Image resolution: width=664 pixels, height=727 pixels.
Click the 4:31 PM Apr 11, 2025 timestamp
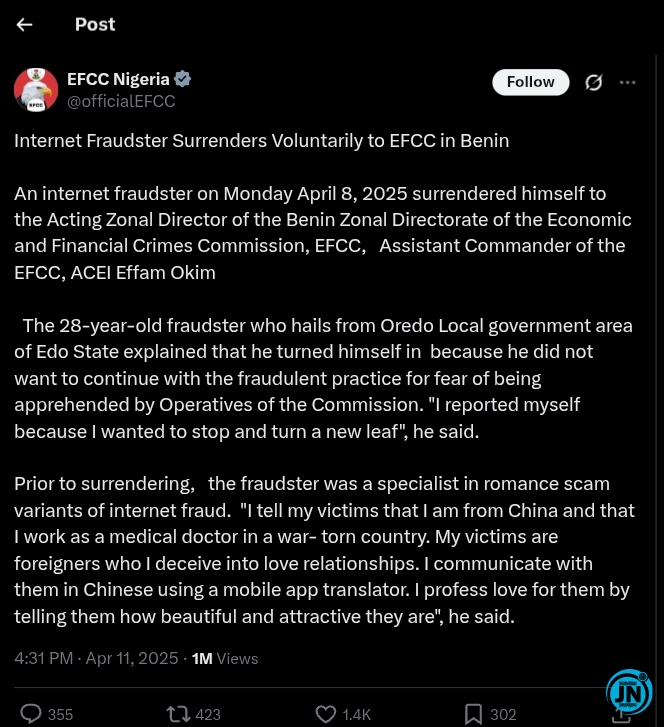tap(96, 658)
